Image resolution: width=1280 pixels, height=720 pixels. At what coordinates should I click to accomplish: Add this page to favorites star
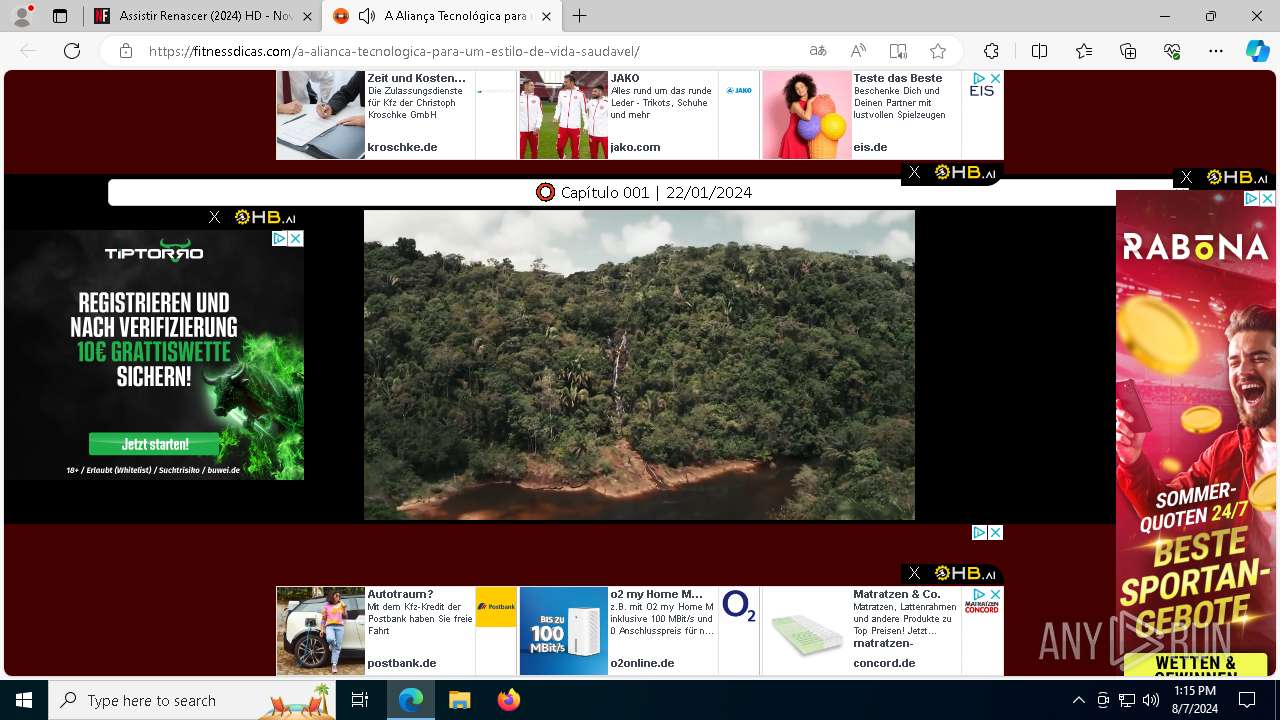pos(938,51)
